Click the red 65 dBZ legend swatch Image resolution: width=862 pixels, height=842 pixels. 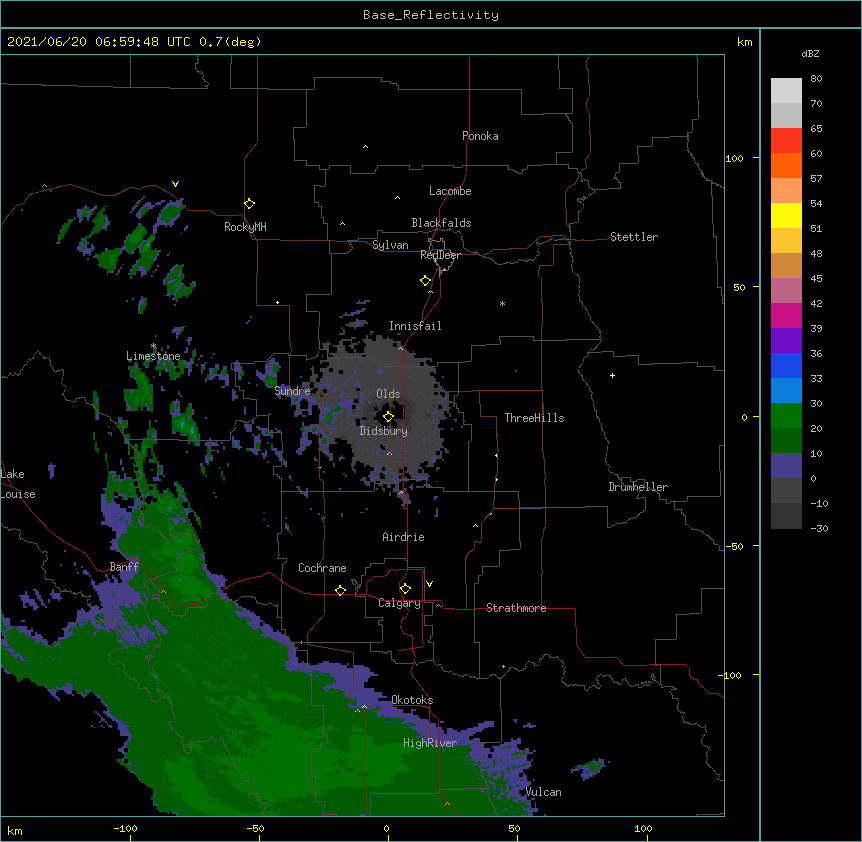[x=786, y=140]
